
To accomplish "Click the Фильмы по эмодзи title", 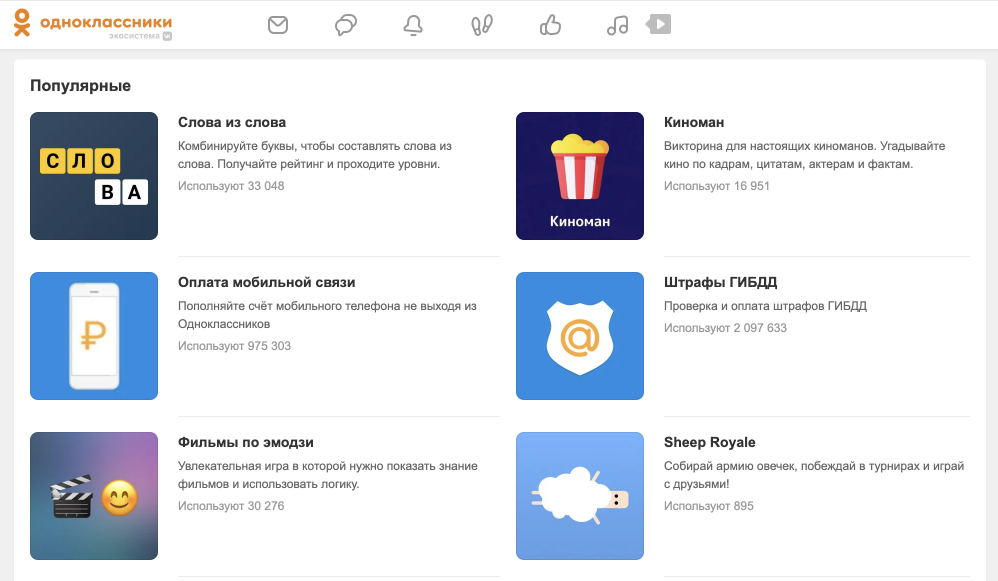I will [x=246, y=442].
